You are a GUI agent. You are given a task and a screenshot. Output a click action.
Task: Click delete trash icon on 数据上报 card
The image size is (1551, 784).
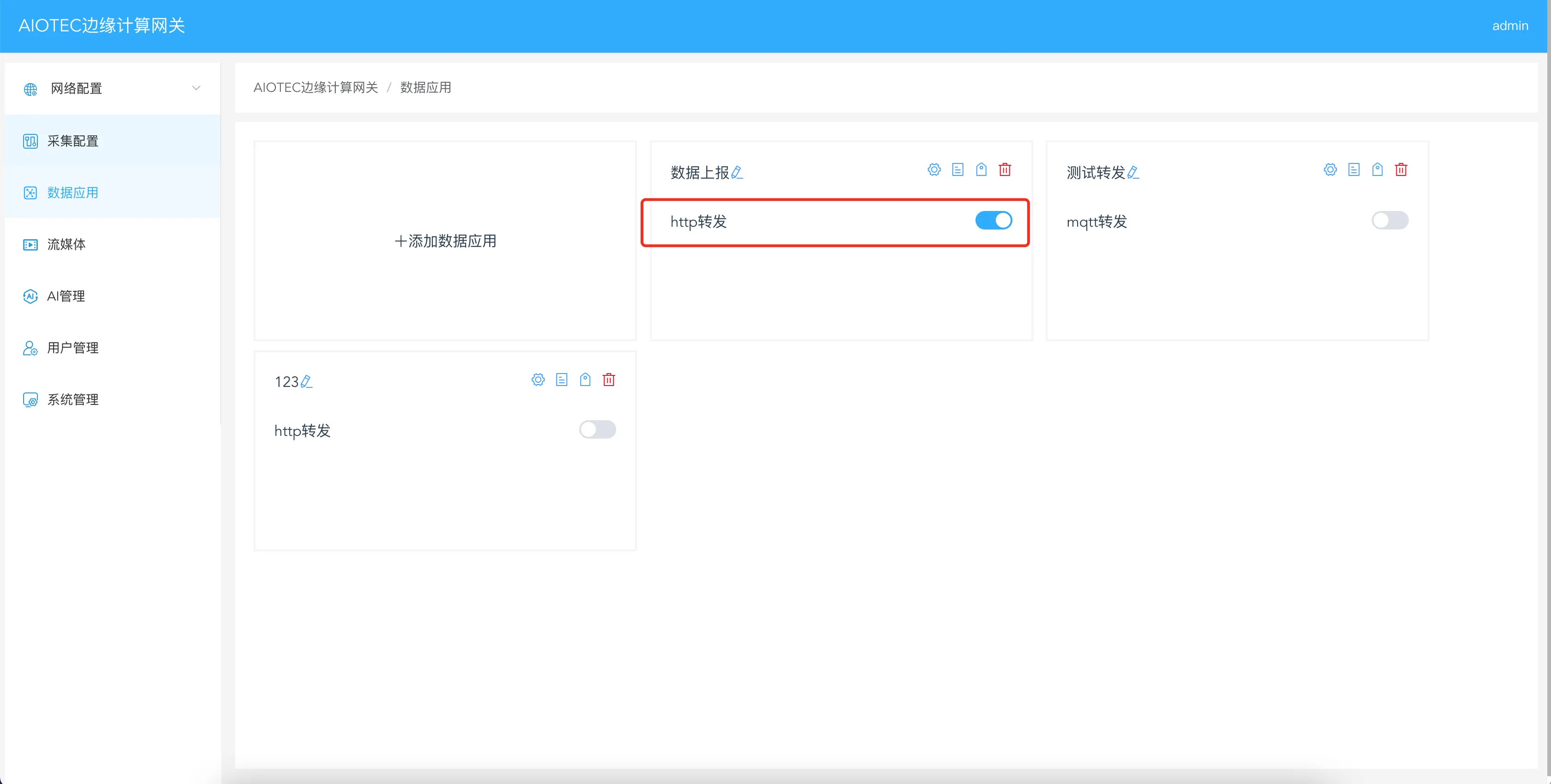click(1004, 169)
